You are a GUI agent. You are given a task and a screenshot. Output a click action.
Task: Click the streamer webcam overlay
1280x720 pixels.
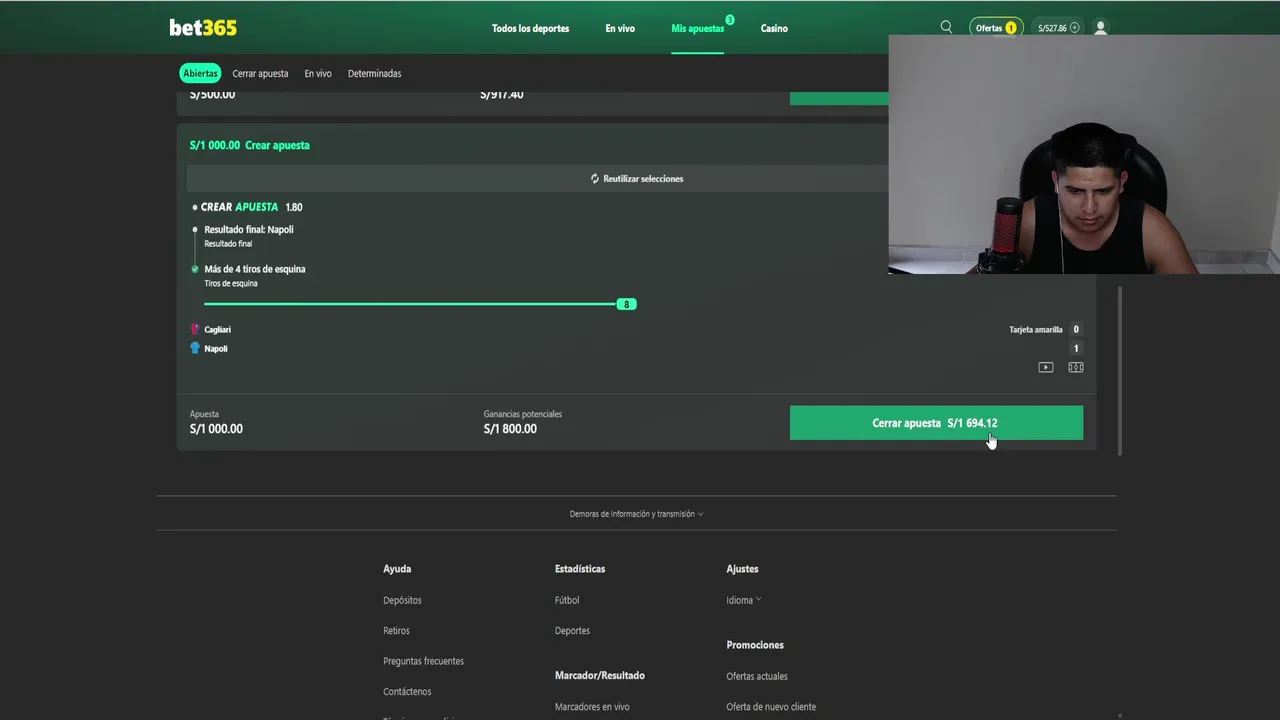click(1084, 154)
